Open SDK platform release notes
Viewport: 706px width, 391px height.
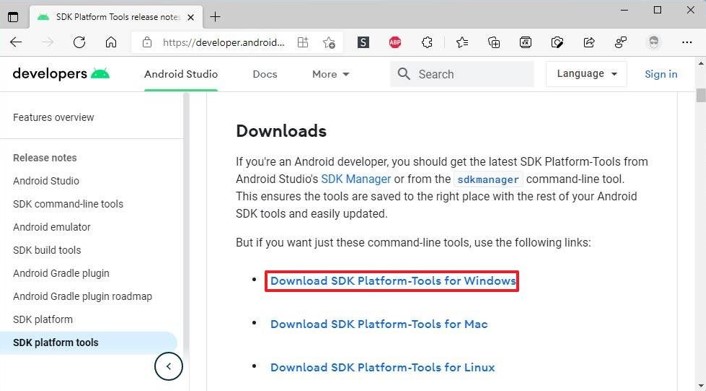coord(43,319)
